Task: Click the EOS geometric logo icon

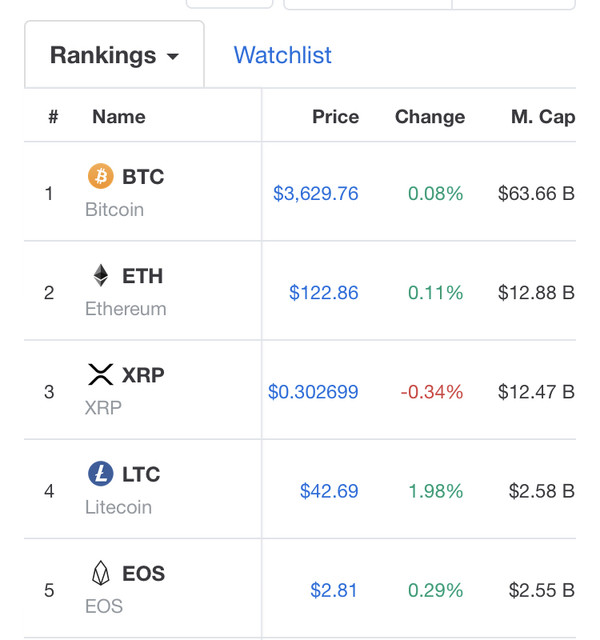Action: tap(100, 573)
